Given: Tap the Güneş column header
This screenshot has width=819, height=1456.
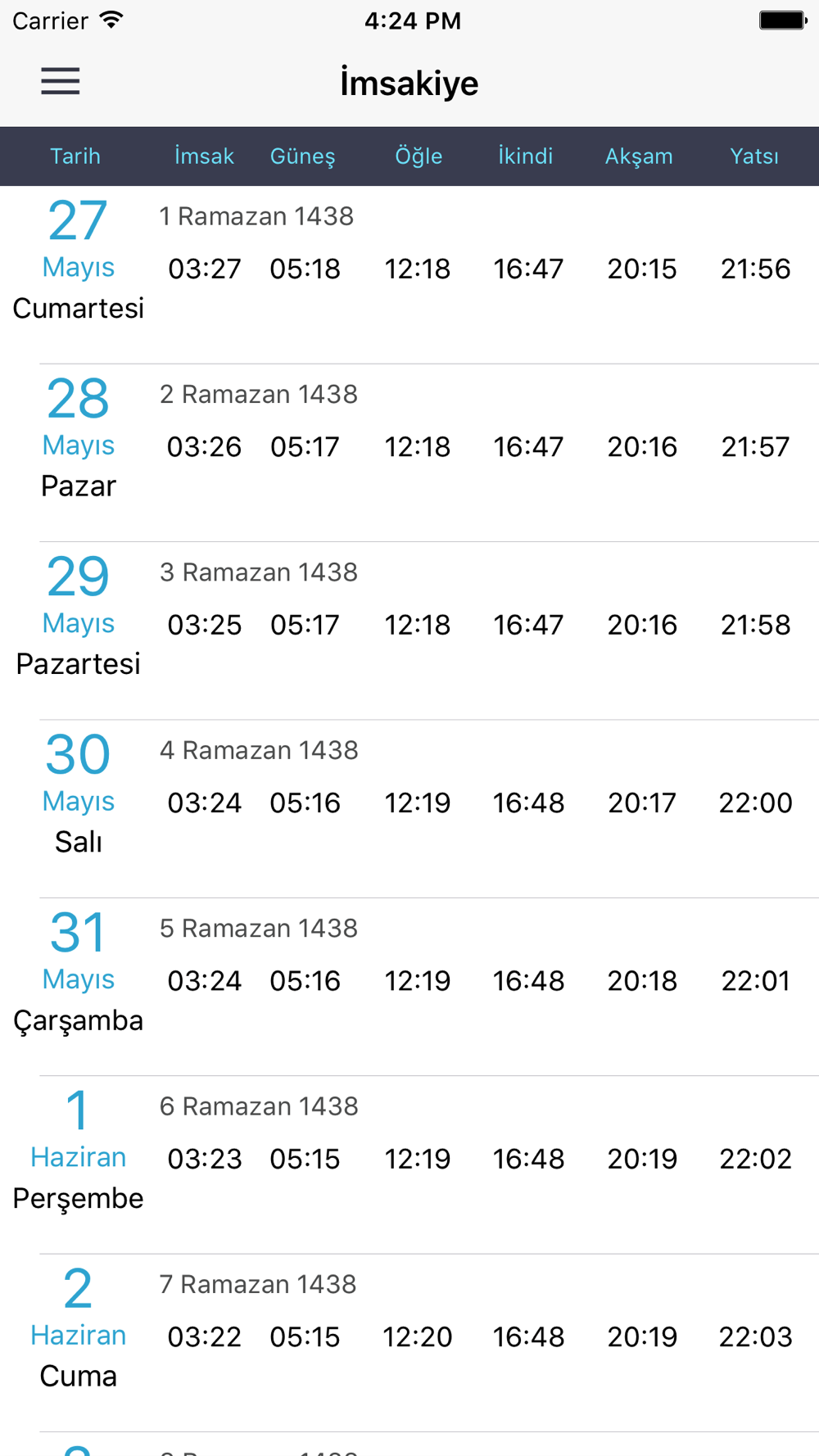Looking at the screenshot, I should click(303, 156).
